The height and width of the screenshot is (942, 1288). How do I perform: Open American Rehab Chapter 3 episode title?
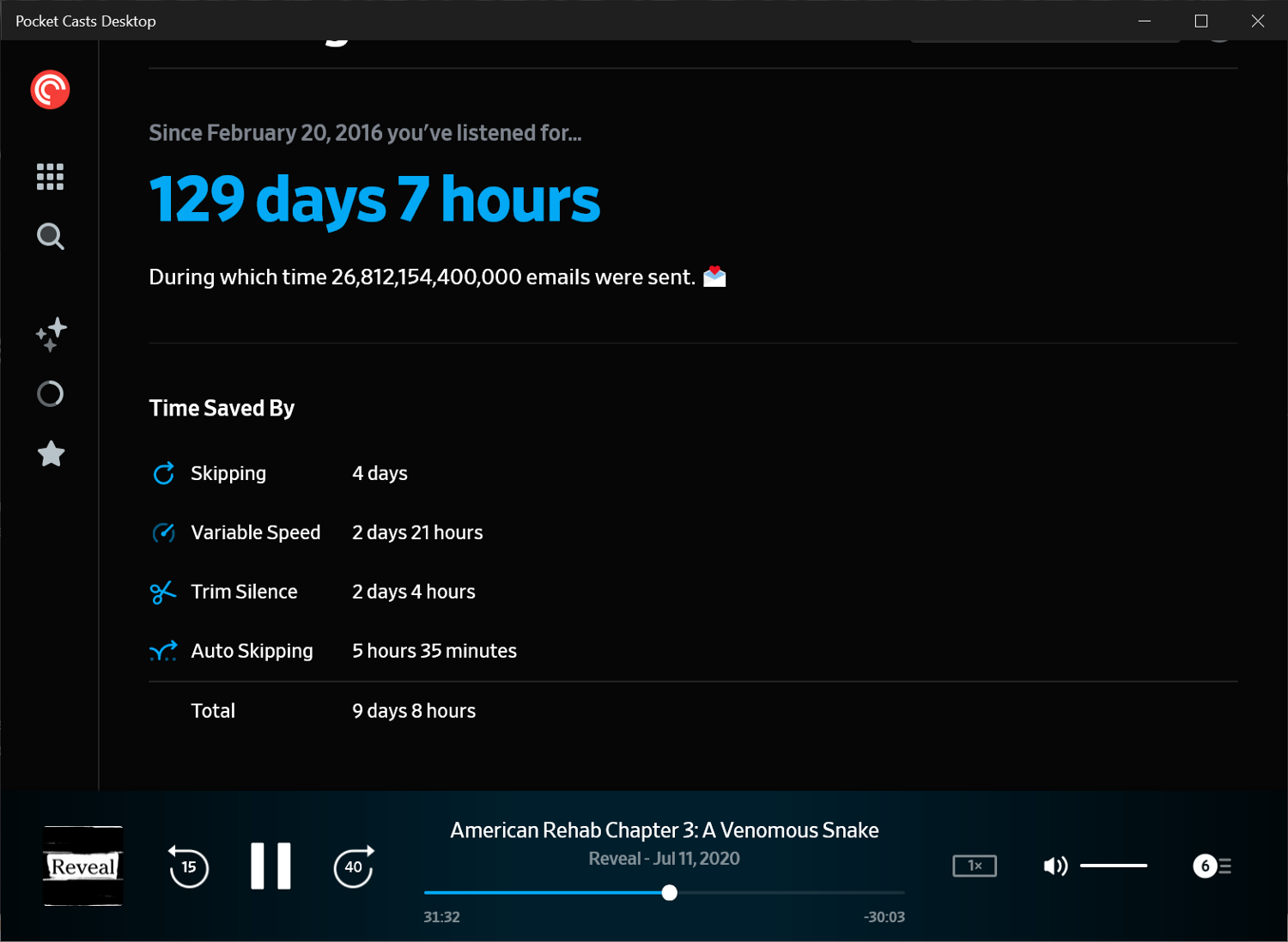tap(665, 830)
